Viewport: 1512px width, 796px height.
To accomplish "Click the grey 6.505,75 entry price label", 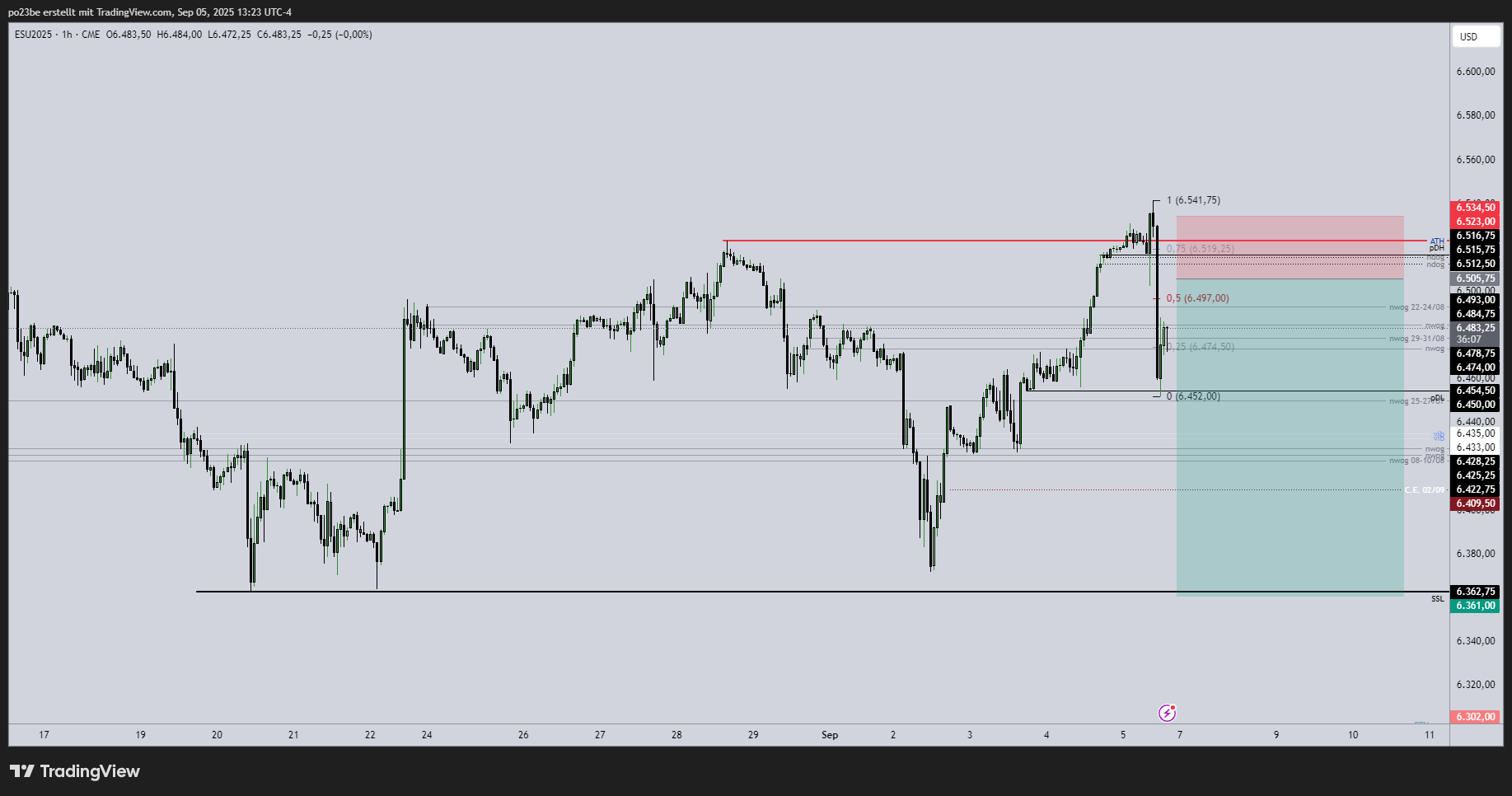I will (x=1475, y=279).
